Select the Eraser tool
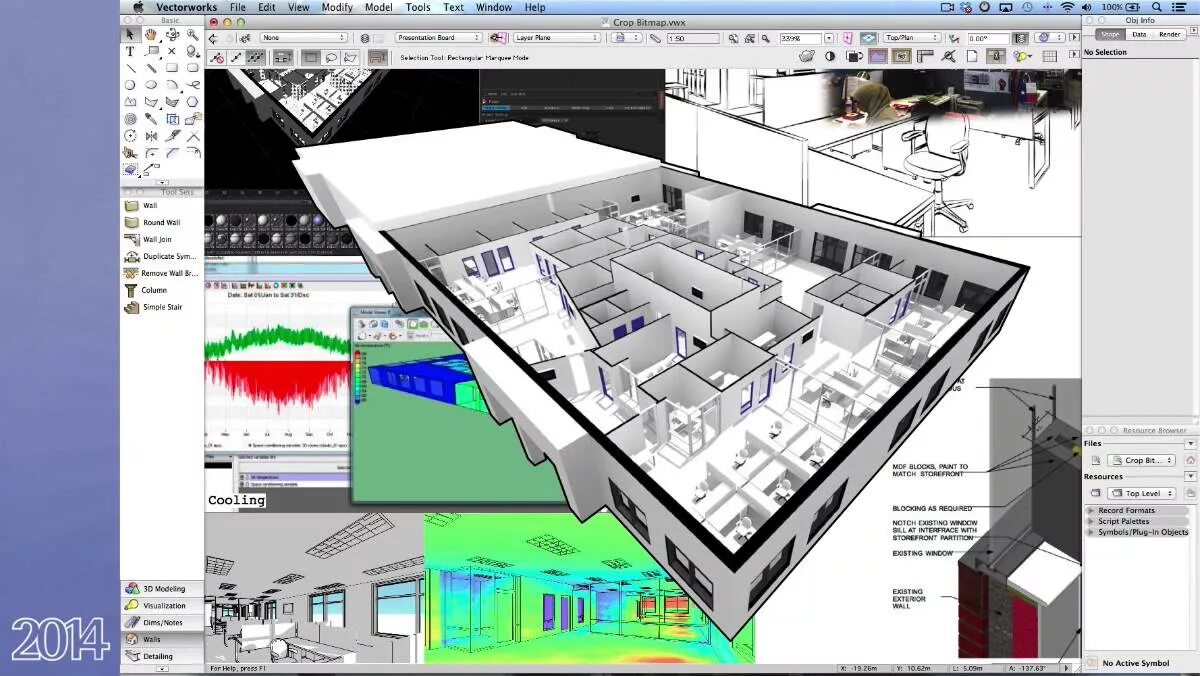Image resolution: width=1200 pixels, height=676 pixels. (130, 170)
